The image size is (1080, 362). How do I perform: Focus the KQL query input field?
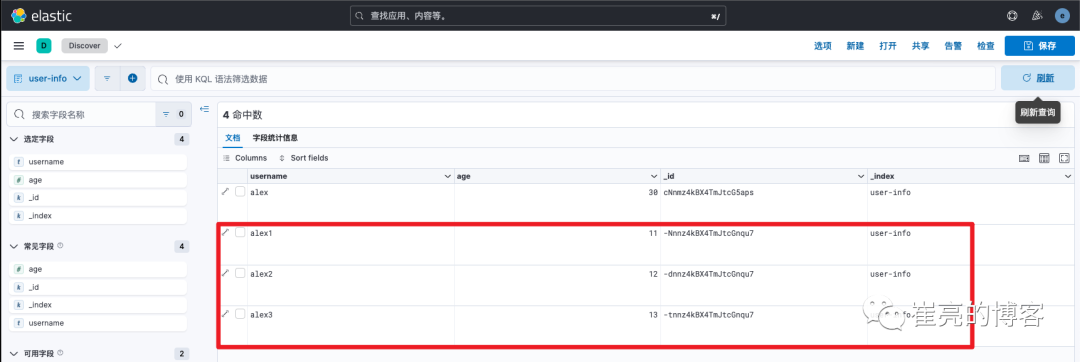[573, 78]
